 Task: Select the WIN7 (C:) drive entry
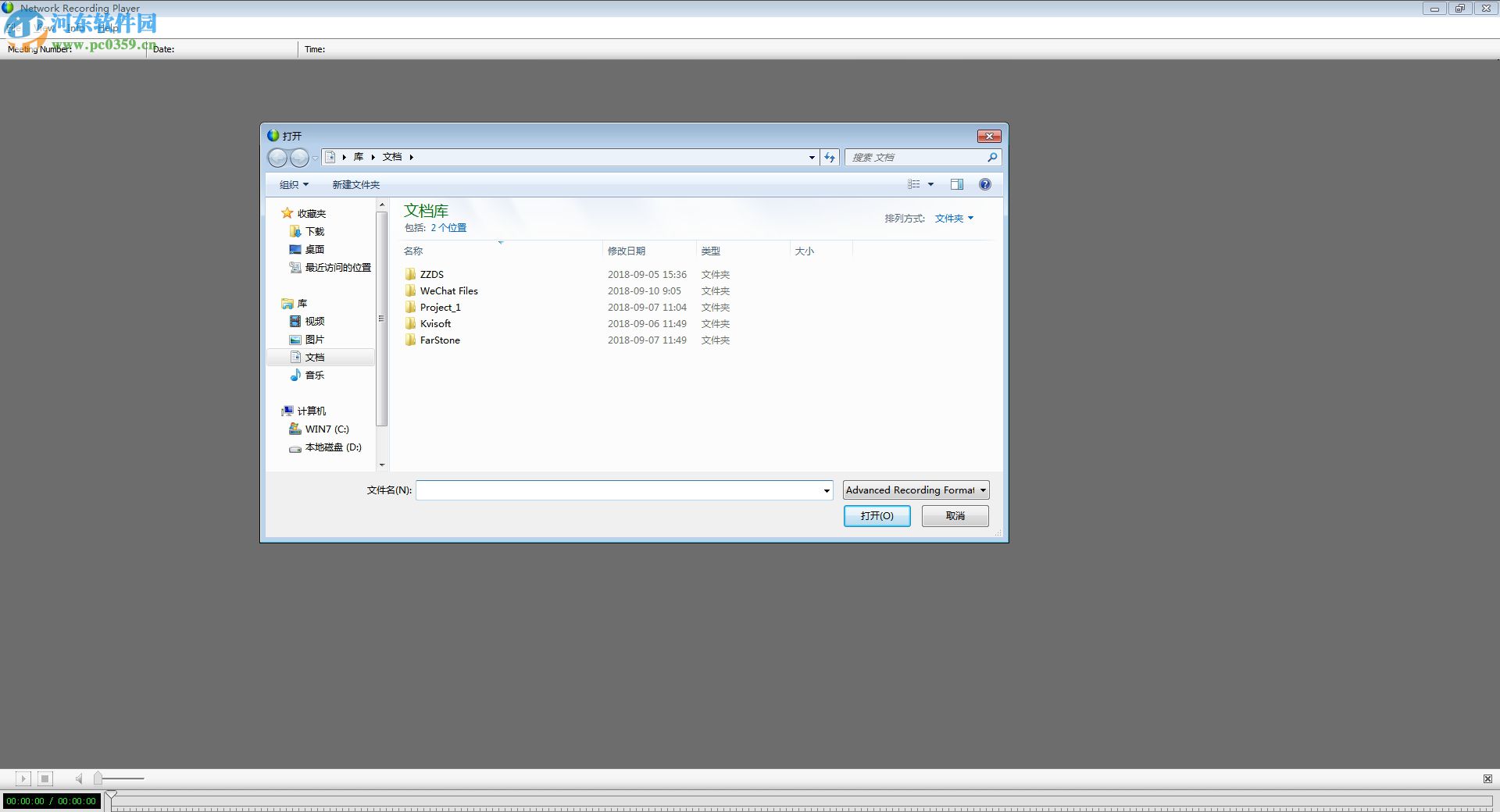[x=327, y=429]
